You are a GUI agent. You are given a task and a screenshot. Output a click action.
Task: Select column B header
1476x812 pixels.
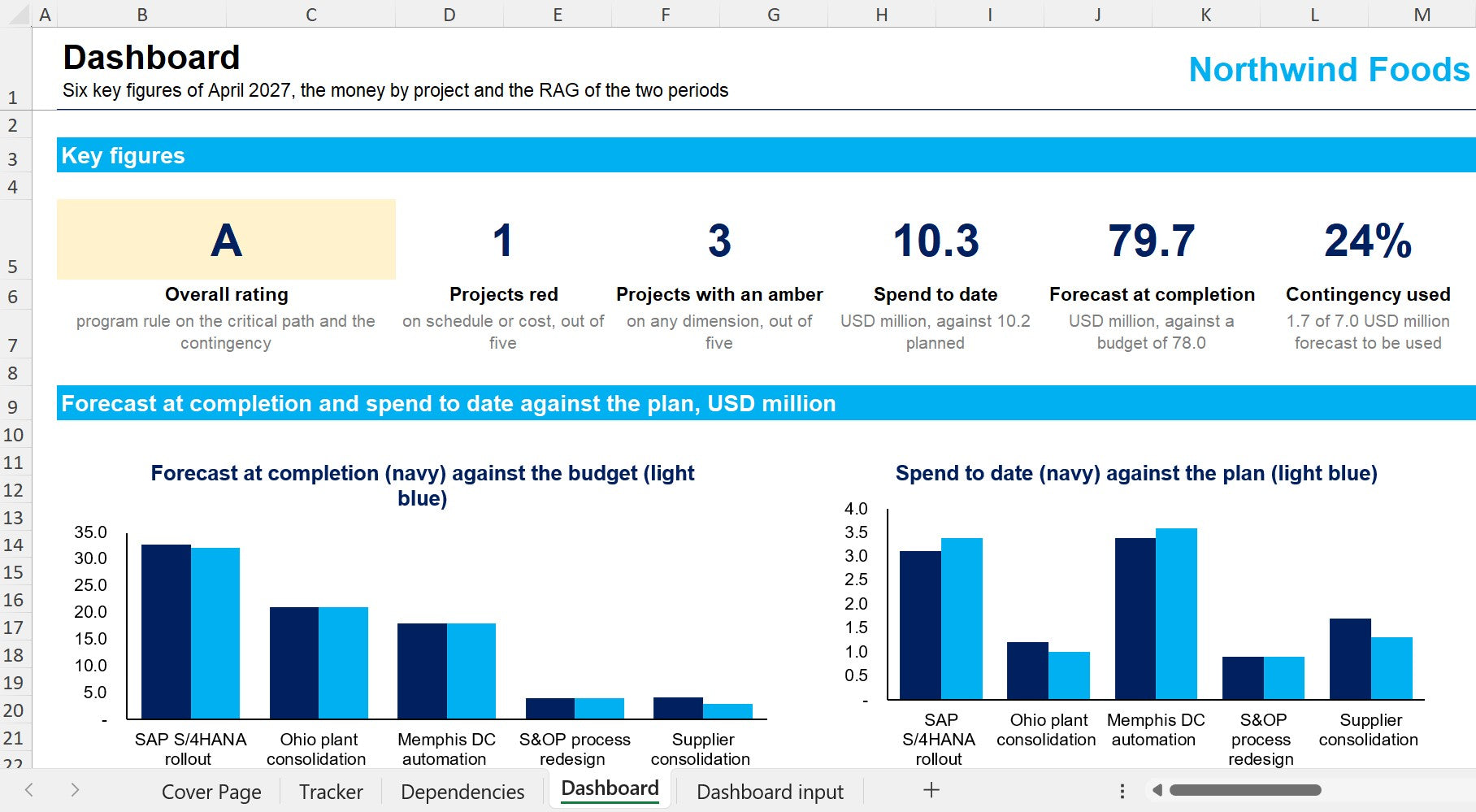click(x=142, y=14)
